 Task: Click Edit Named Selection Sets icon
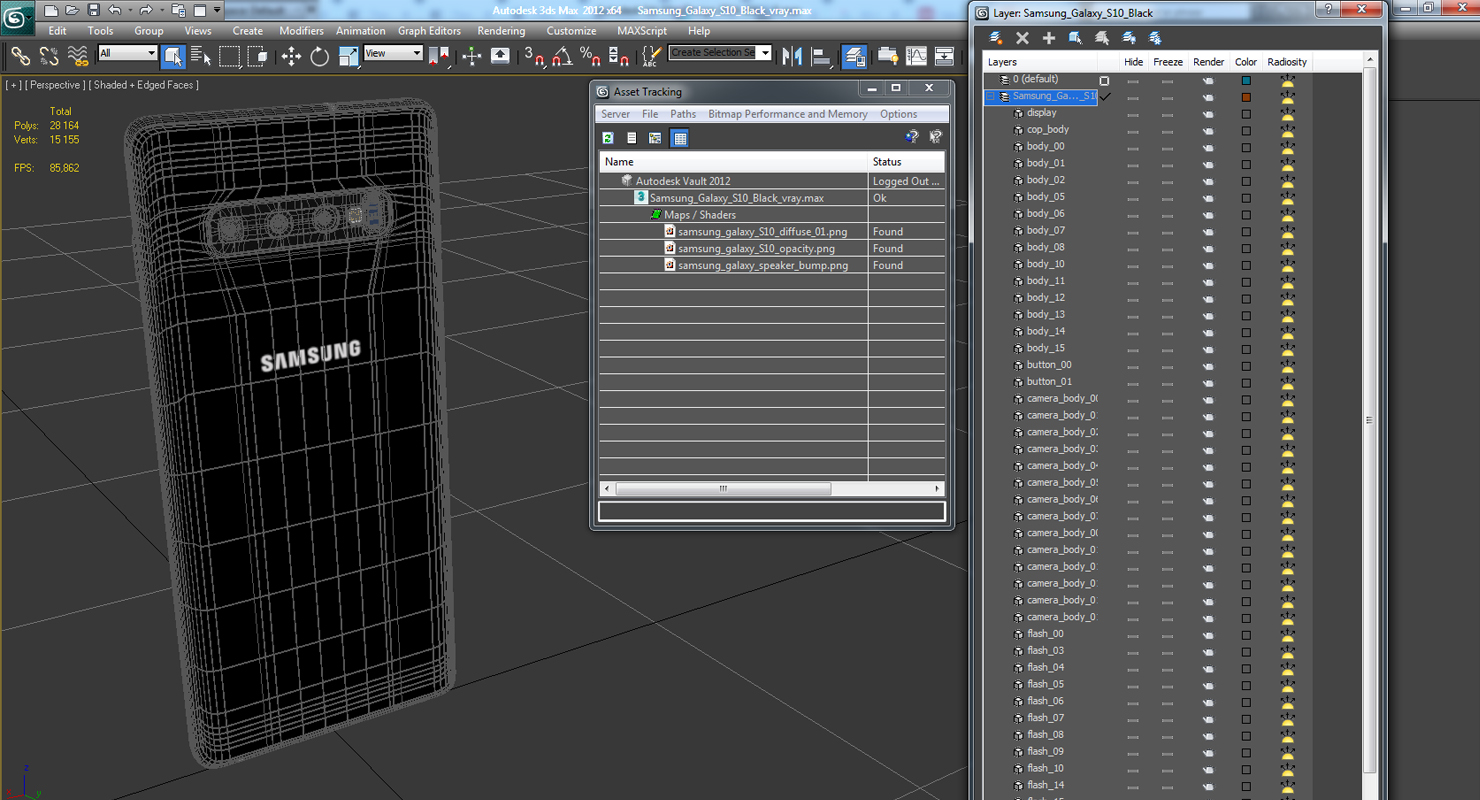(651, 56)
